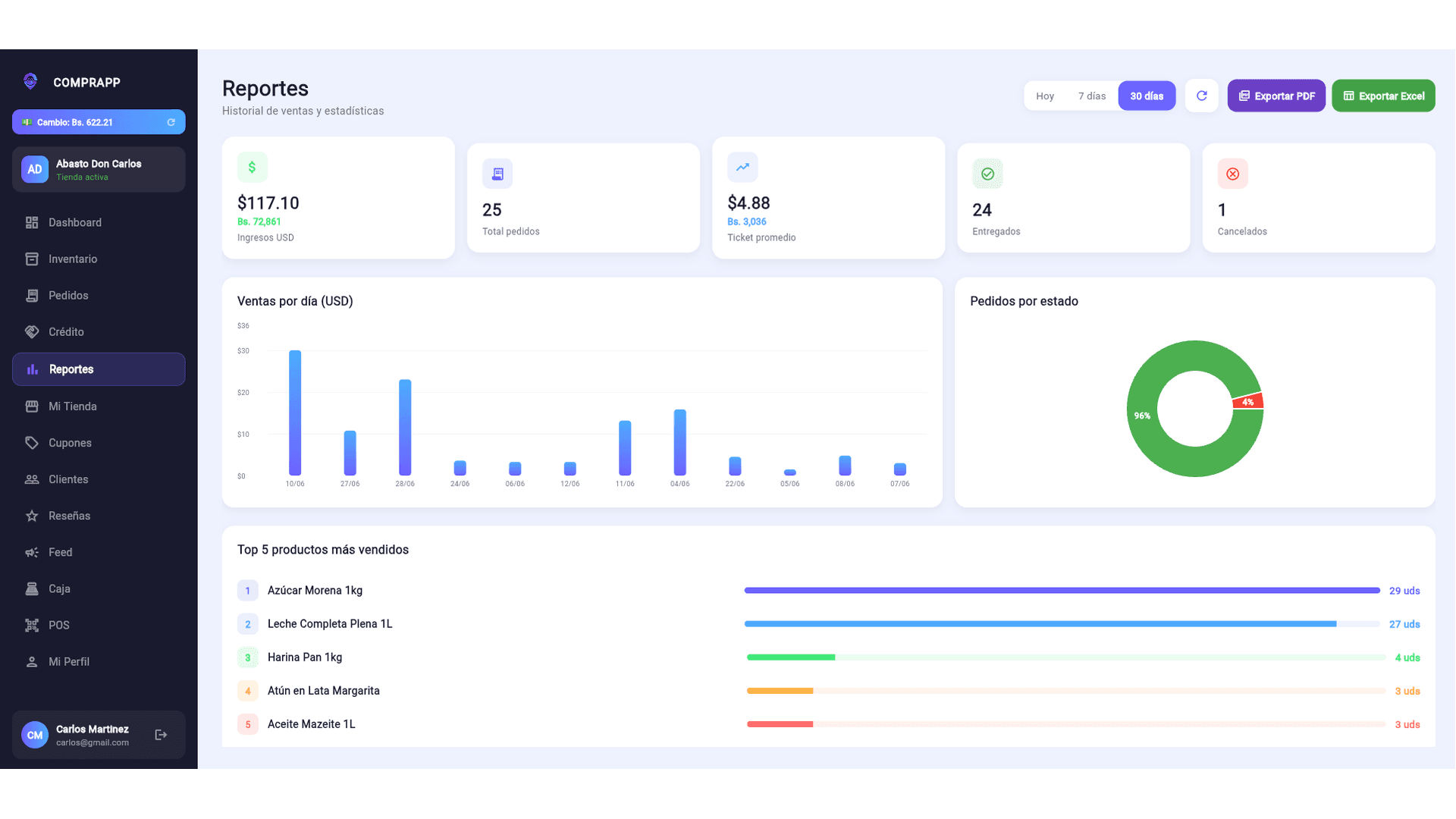The width and height of the screenshot is (1456, 819).
Task: Open the Inventario sidebar icon
Action: click(32, 259)
